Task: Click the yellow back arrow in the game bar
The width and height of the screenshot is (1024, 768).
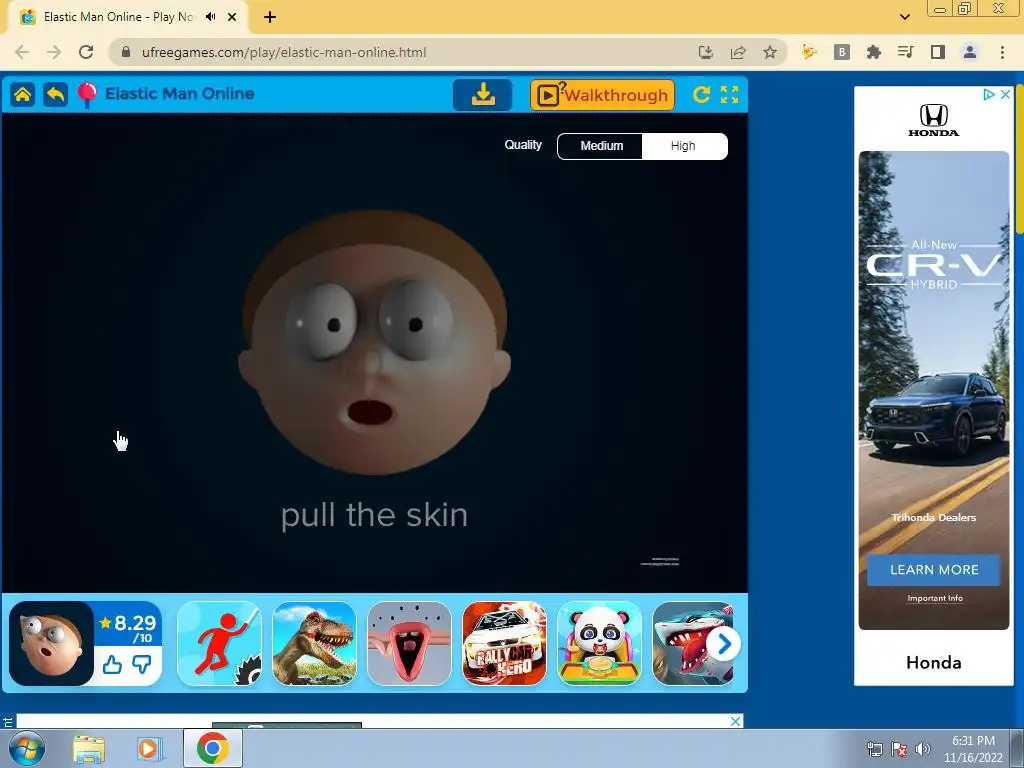Action: (x=56, y=95)
